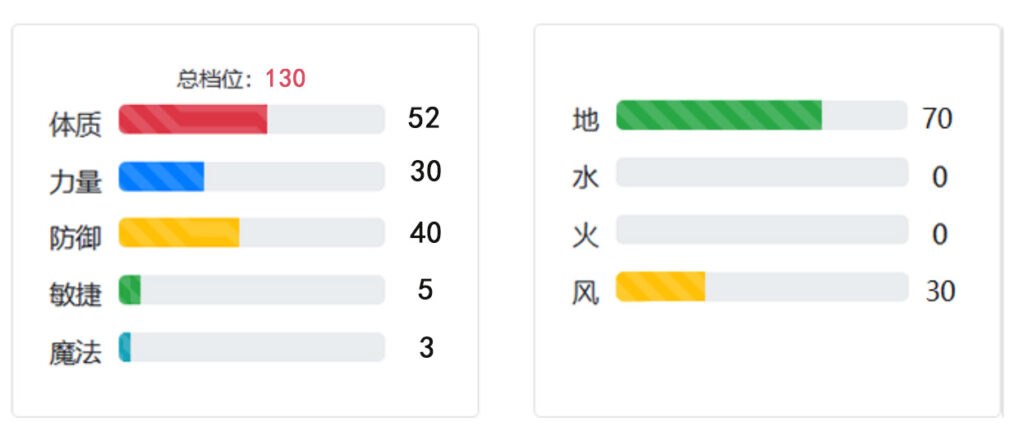1024x435 pixels.
Task: Click the red 体质 progress bar
Action: [251, 119]
